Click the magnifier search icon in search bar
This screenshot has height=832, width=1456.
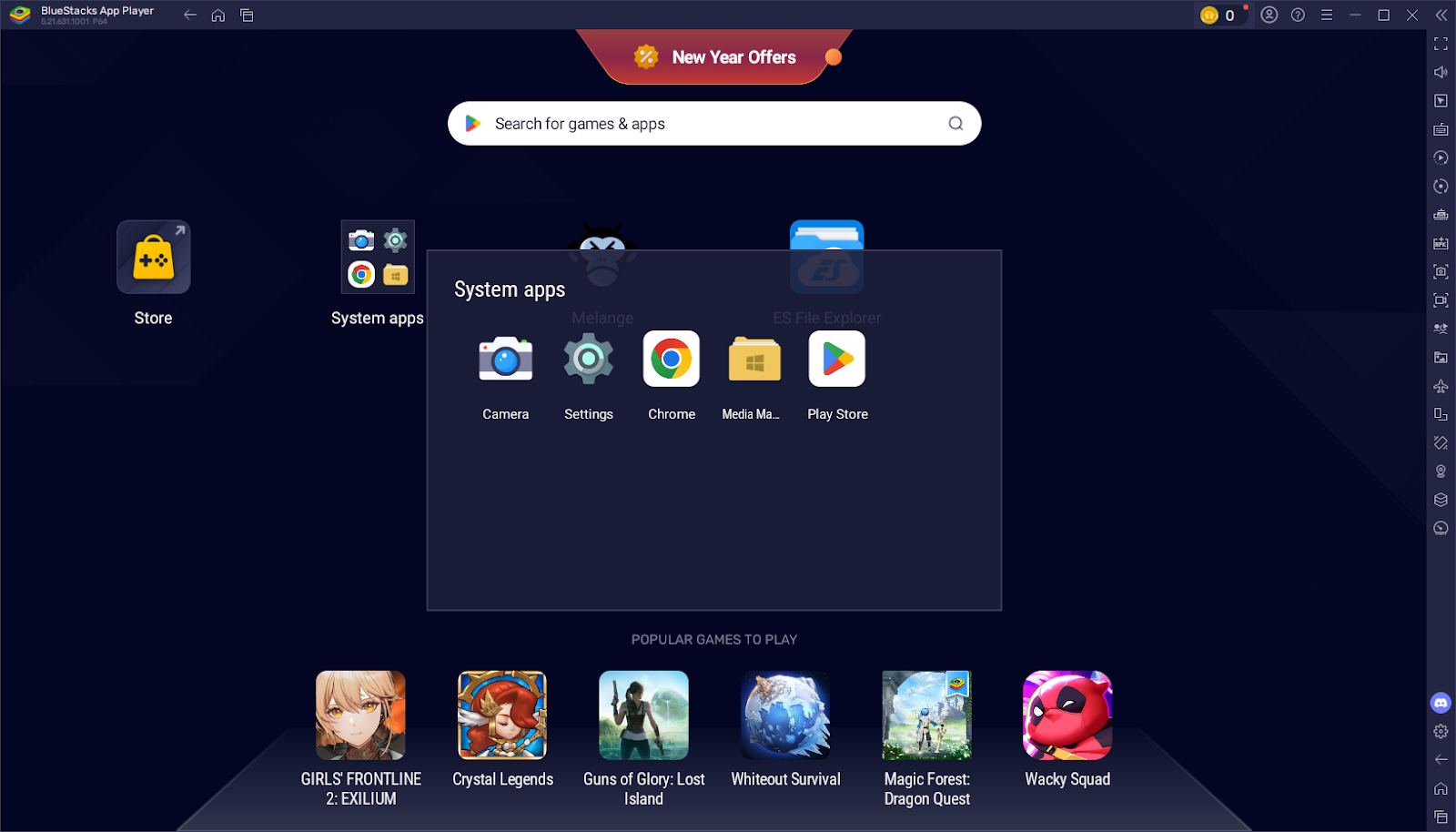click(x=955, y=124)
